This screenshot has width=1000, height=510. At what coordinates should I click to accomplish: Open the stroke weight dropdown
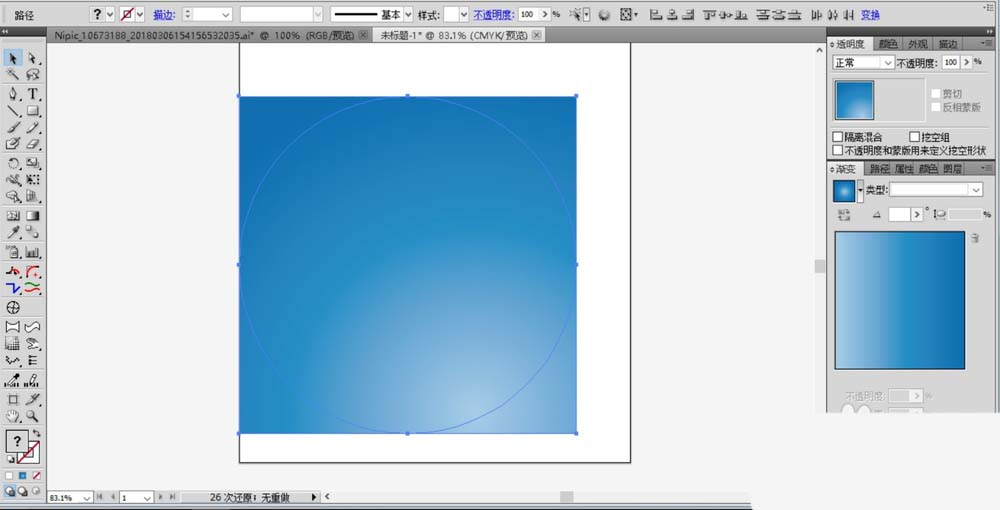coord(226,14)
